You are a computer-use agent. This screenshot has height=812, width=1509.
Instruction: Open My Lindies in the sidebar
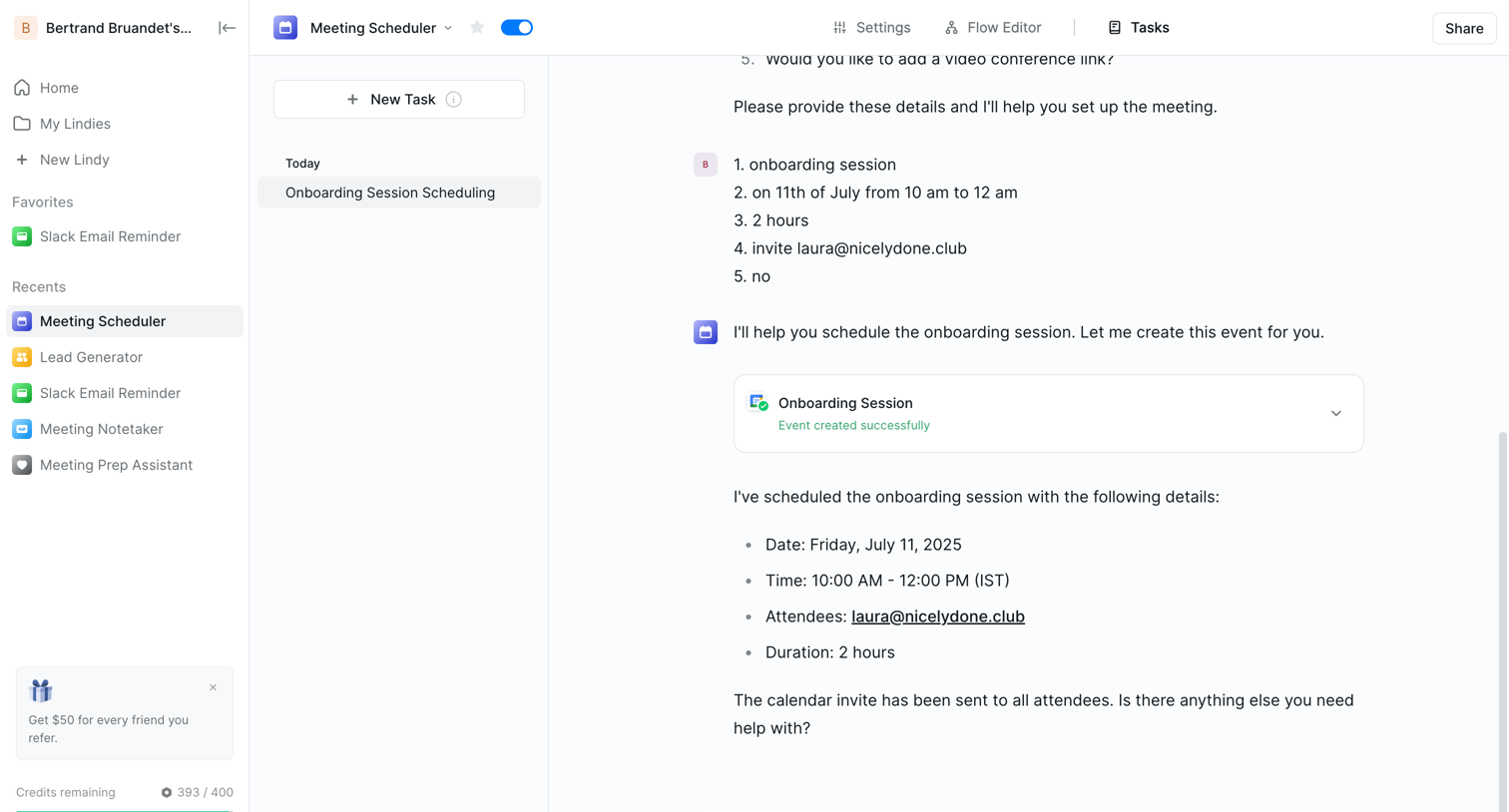coord(125,124)
